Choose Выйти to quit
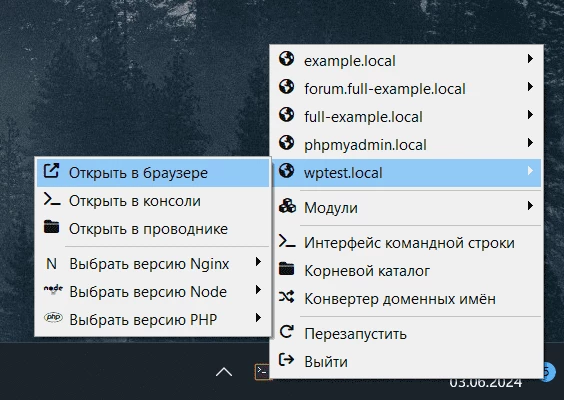Image resolution: width=564 pixels, height=400 pixels. pyautogui.click(x=406, y=362)
